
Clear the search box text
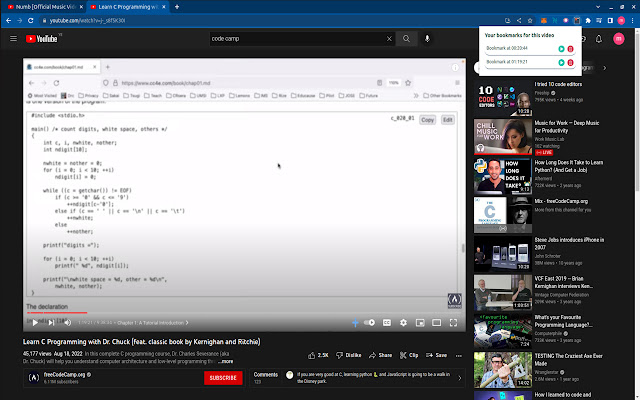tap(389, 39)
